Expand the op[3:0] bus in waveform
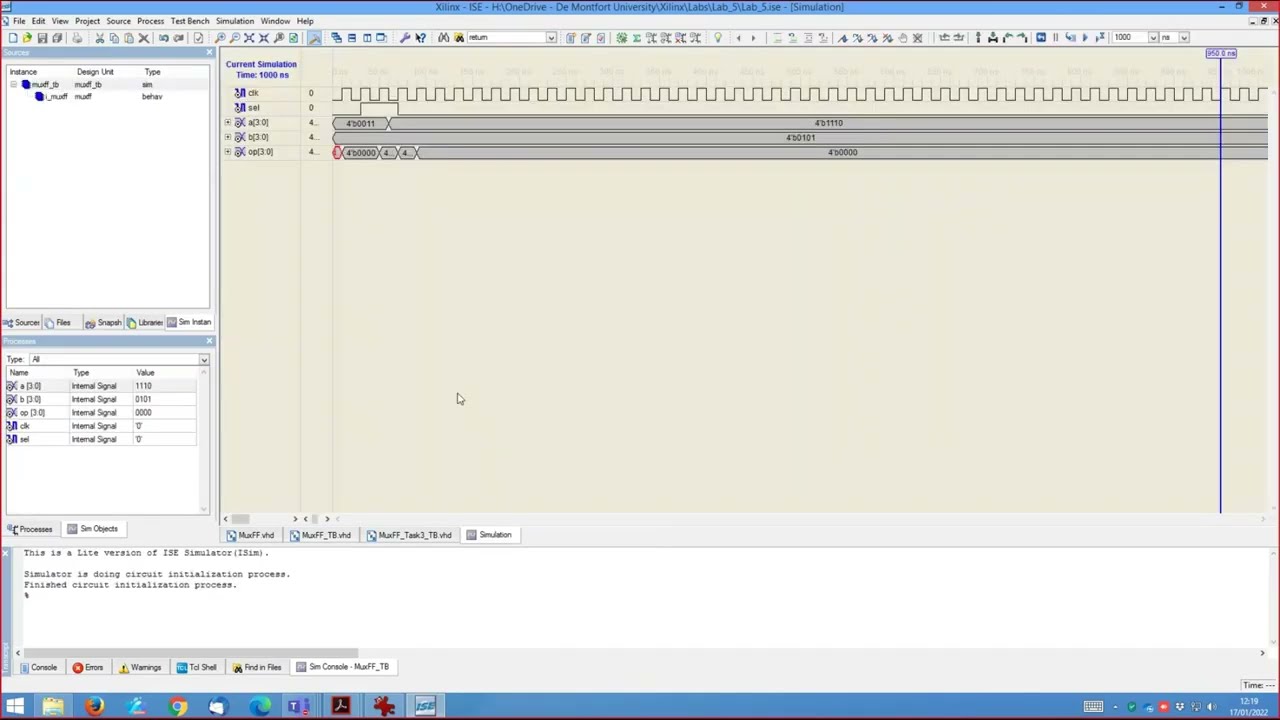 (227, 152)
